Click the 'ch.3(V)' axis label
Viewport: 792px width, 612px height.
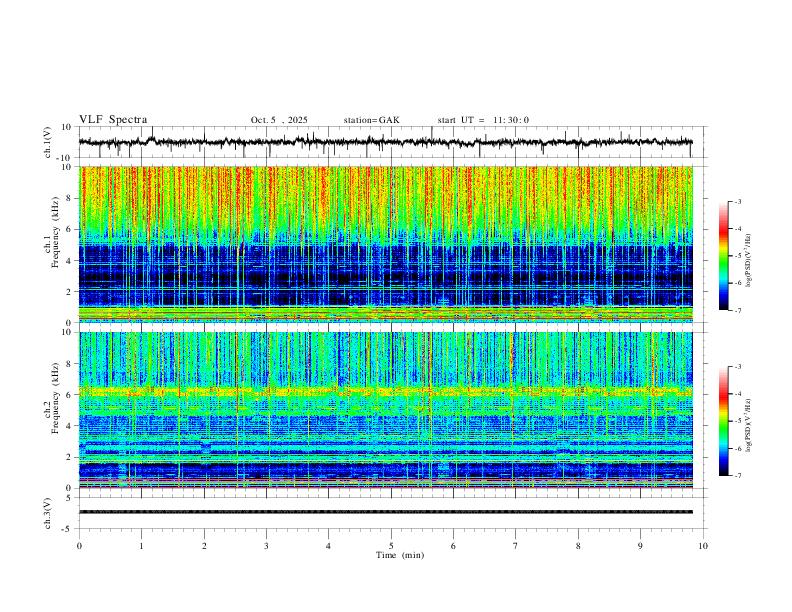coord(48,513)
